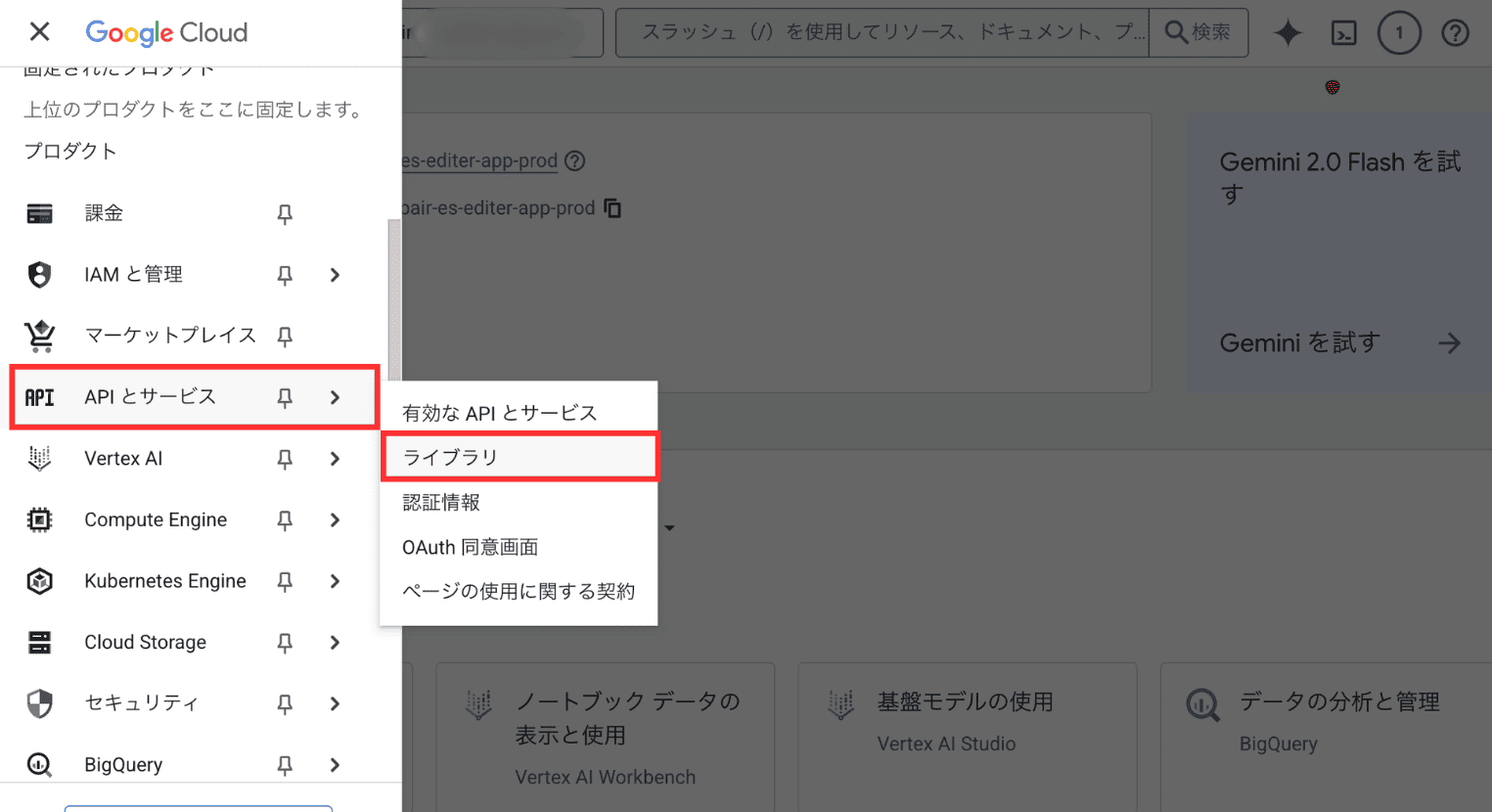The width and height of the screenshot is (1492, 812).
Task: Open the dropdown arrow below the cards section
Action: click(669, 527)
